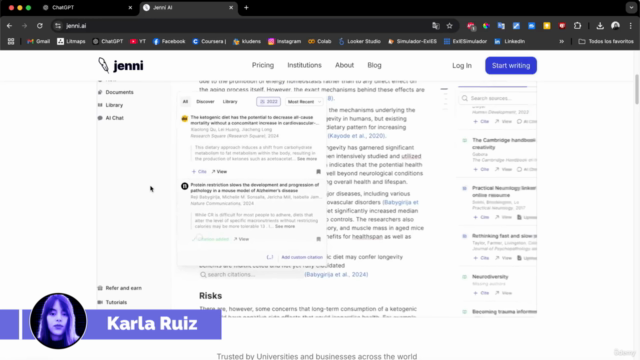
Task: Open the kludens bookmark
Action: [x=247, y=41]
